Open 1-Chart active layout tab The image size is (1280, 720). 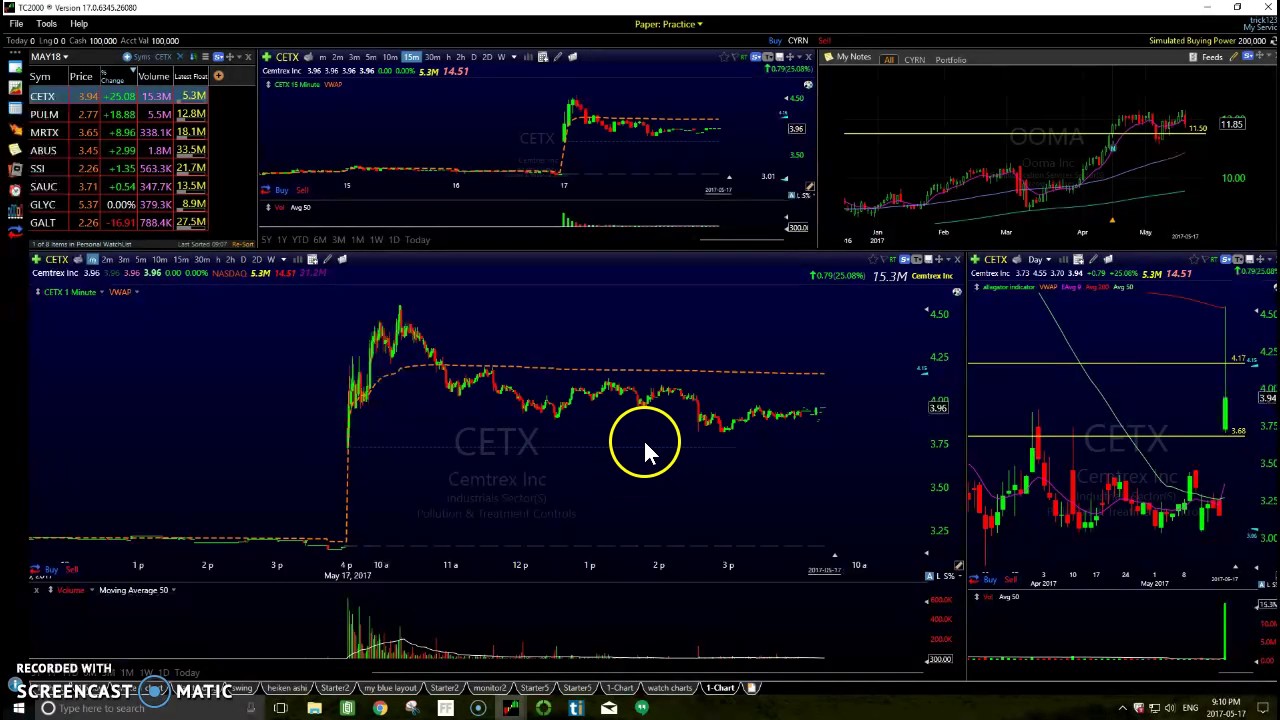coord(722,688)
